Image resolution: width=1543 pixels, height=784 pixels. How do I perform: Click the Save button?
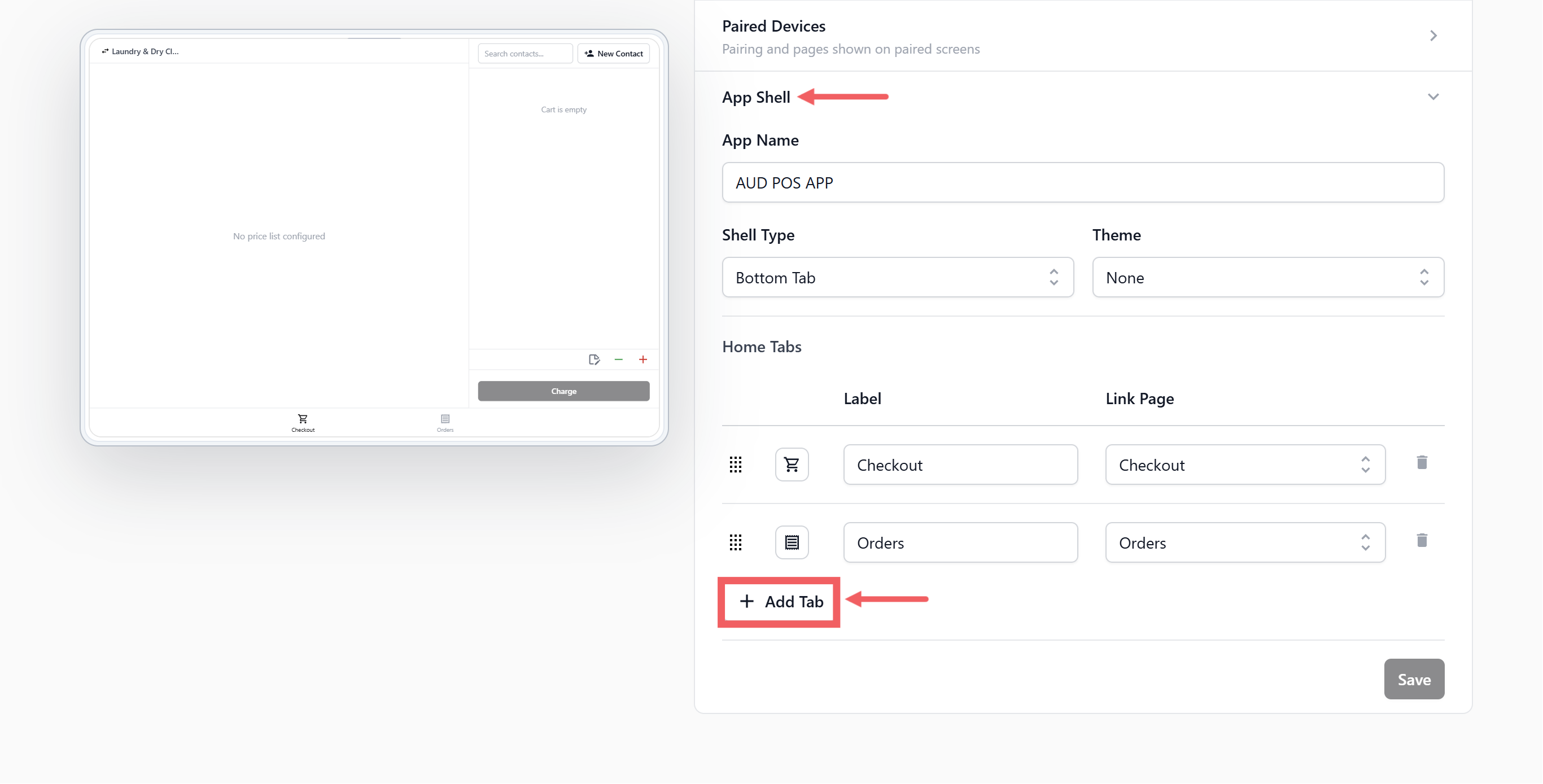click(1414, 678)
